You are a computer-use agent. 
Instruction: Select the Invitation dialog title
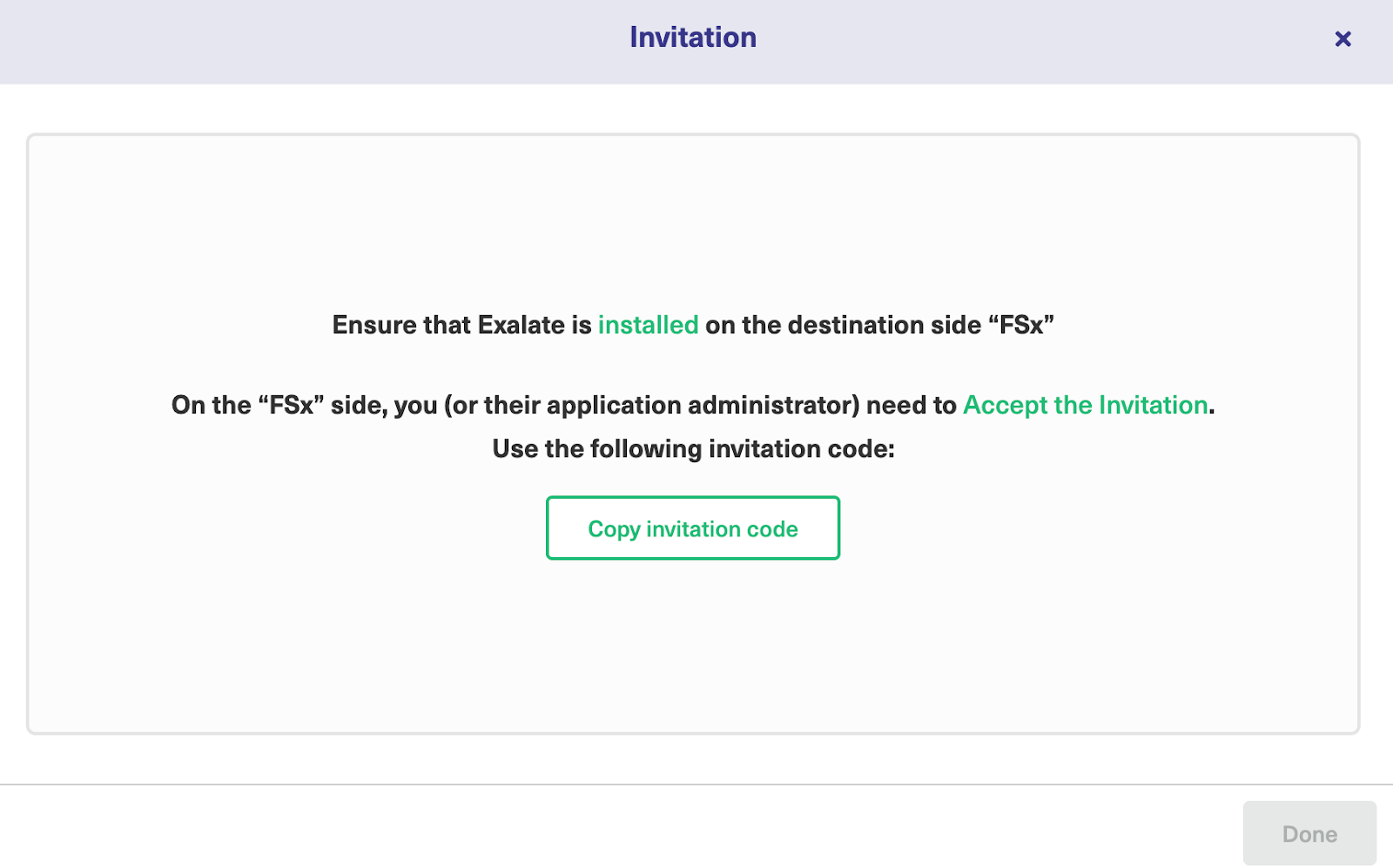[692, 37]
